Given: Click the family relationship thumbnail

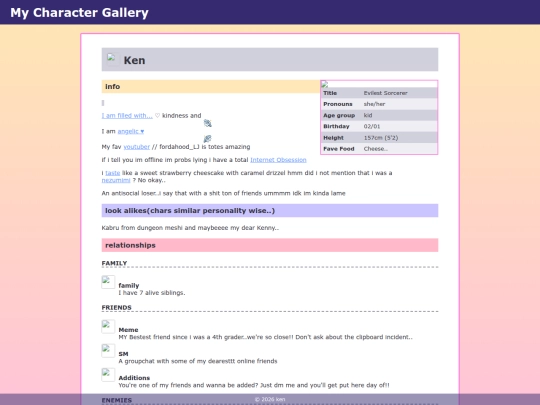Looking at the screenshot, I should 108,282.
